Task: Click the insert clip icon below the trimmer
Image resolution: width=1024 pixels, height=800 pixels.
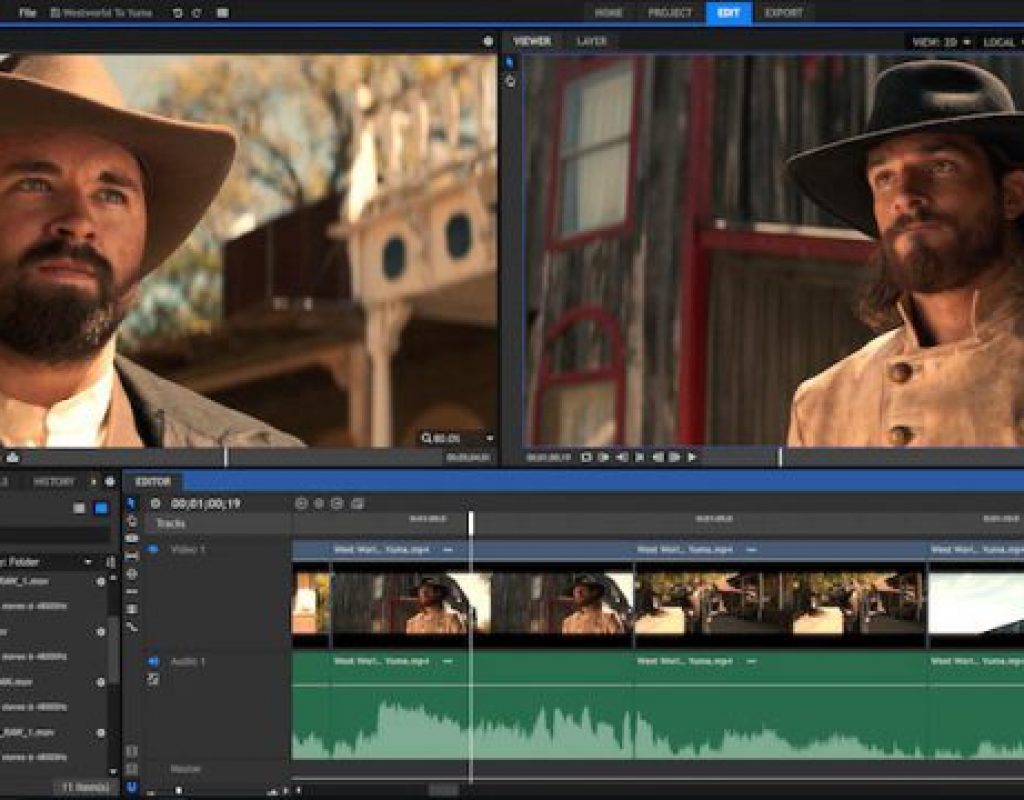Action: click(x=12, y=457)
